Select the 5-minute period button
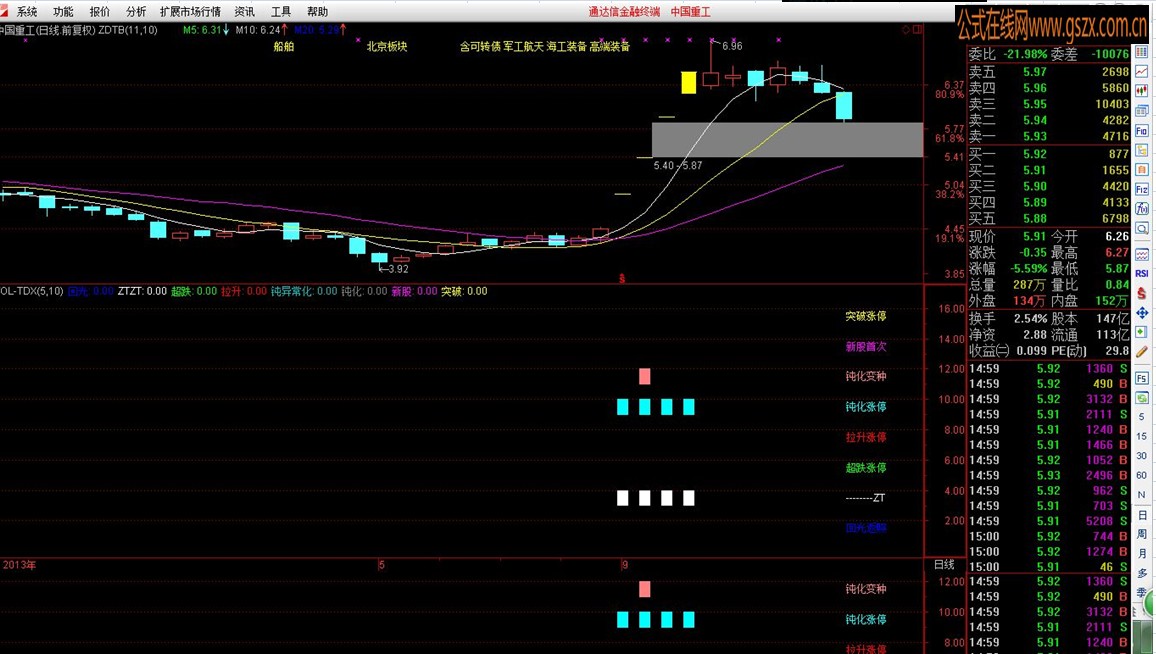Viewport: 1156px width, 654px height. click(x=1141, y=417)
